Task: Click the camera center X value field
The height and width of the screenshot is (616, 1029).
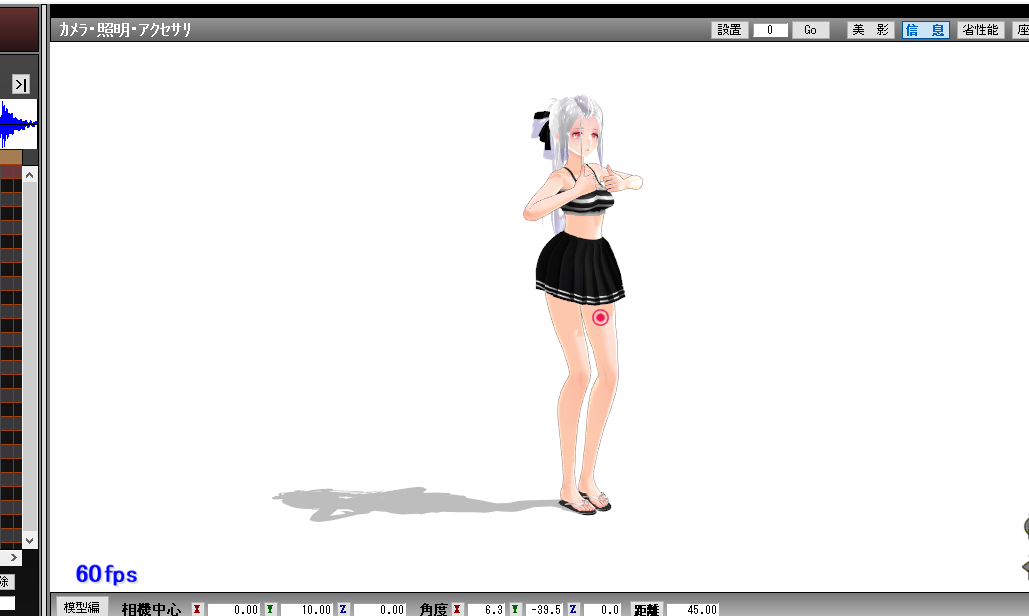Action: point(233,609)
